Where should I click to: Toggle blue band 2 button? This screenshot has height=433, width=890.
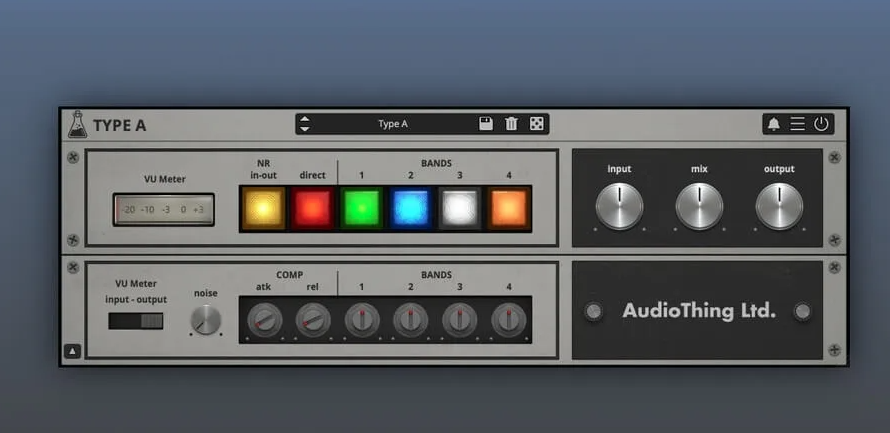(410, 208)
